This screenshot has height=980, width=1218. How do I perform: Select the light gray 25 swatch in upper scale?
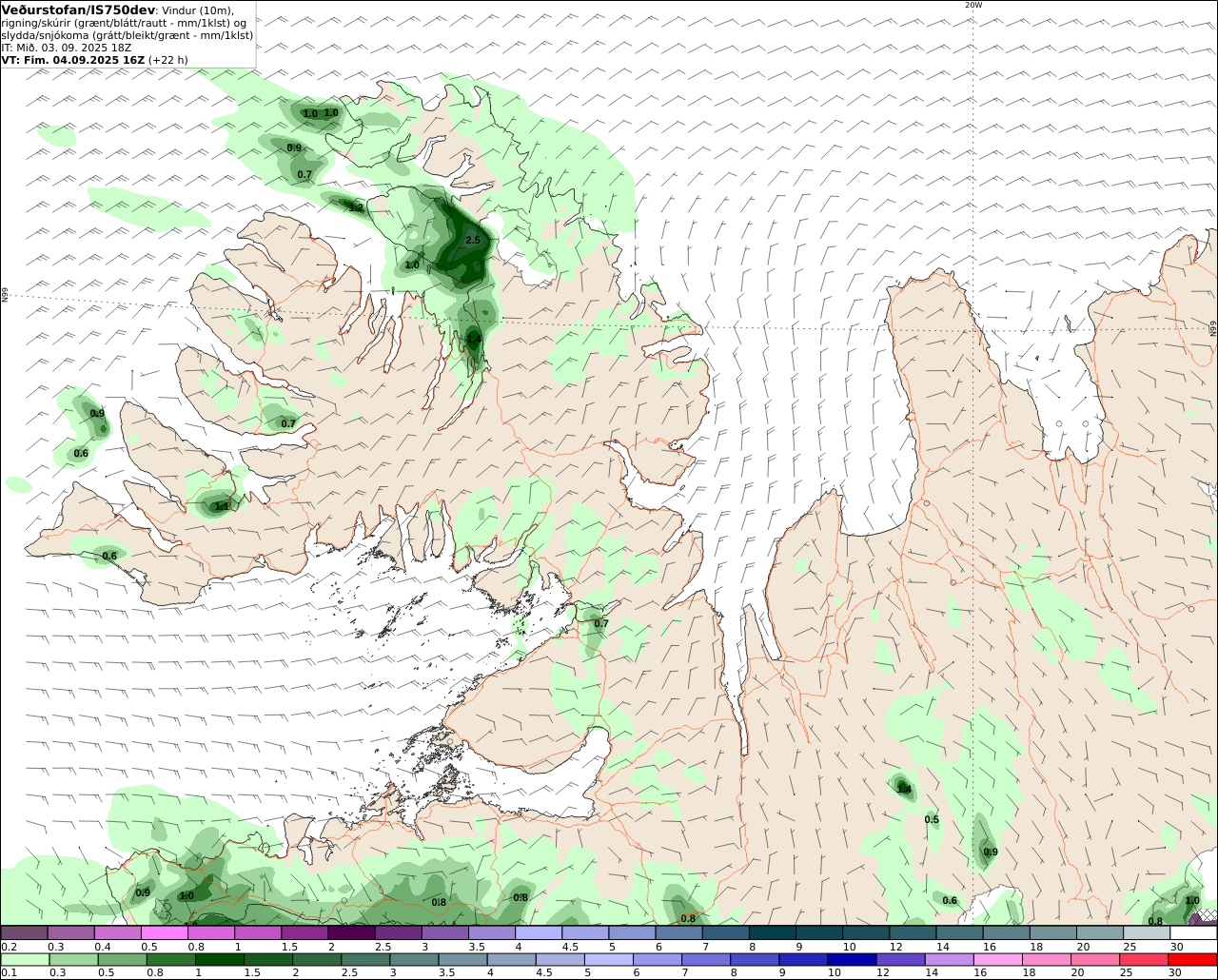[1147, 932]
